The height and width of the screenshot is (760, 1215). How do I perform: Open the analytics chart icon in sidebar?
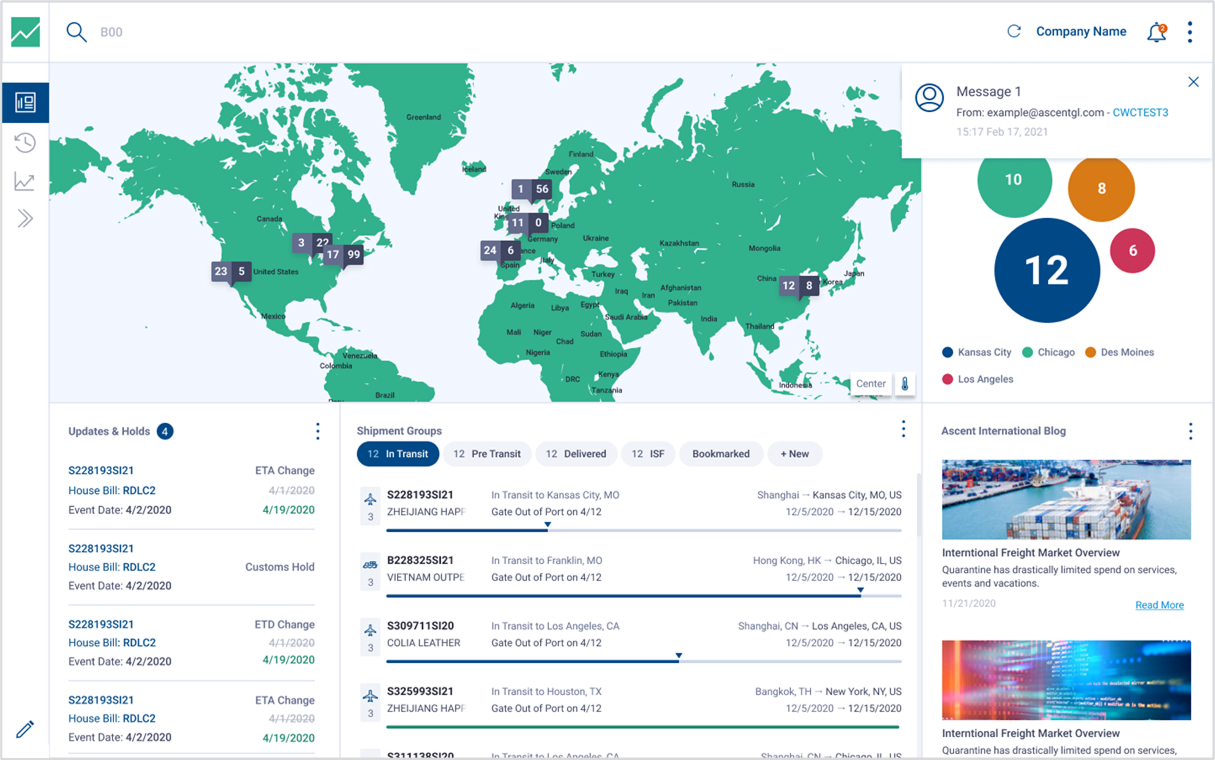[x=25, y=182]
